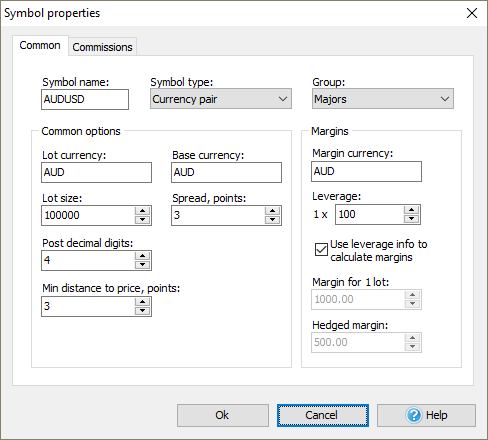Click the Help button with question icon

(x=426, y=415)
